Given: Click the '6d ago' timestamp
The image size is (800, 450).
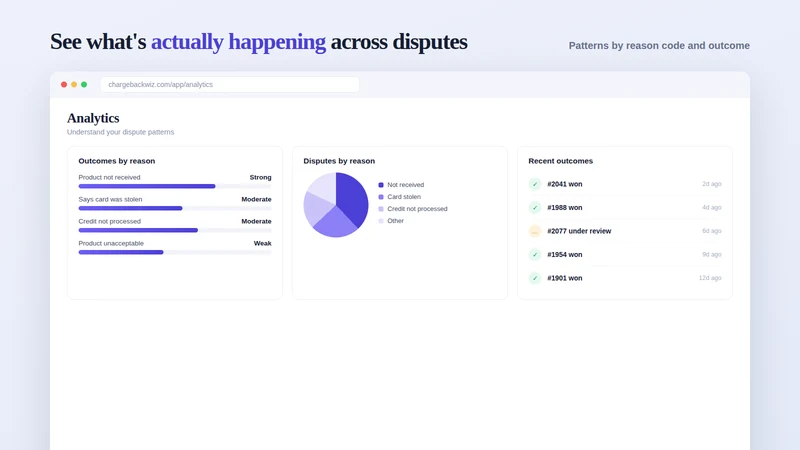Looking at the screenshot, I should click(712, 231).
